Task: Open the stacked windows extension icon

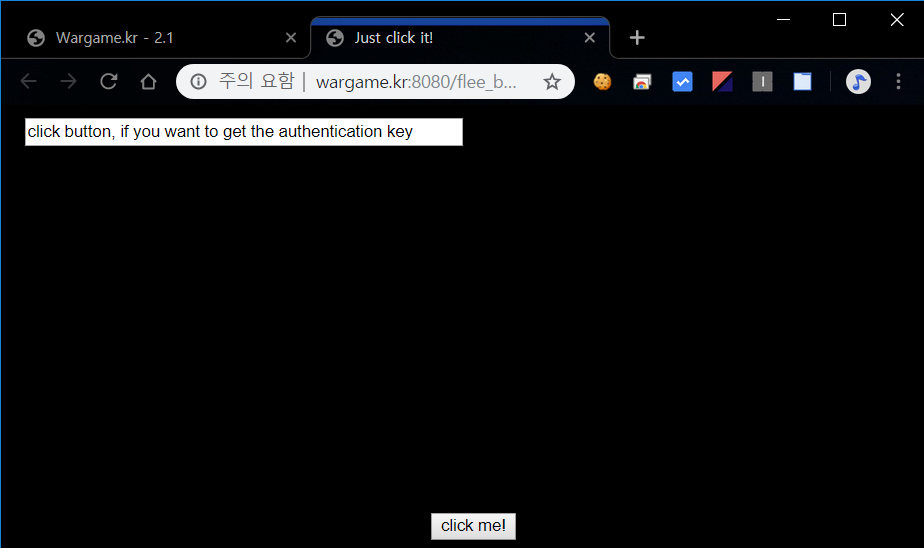Action: pos(642,81)
